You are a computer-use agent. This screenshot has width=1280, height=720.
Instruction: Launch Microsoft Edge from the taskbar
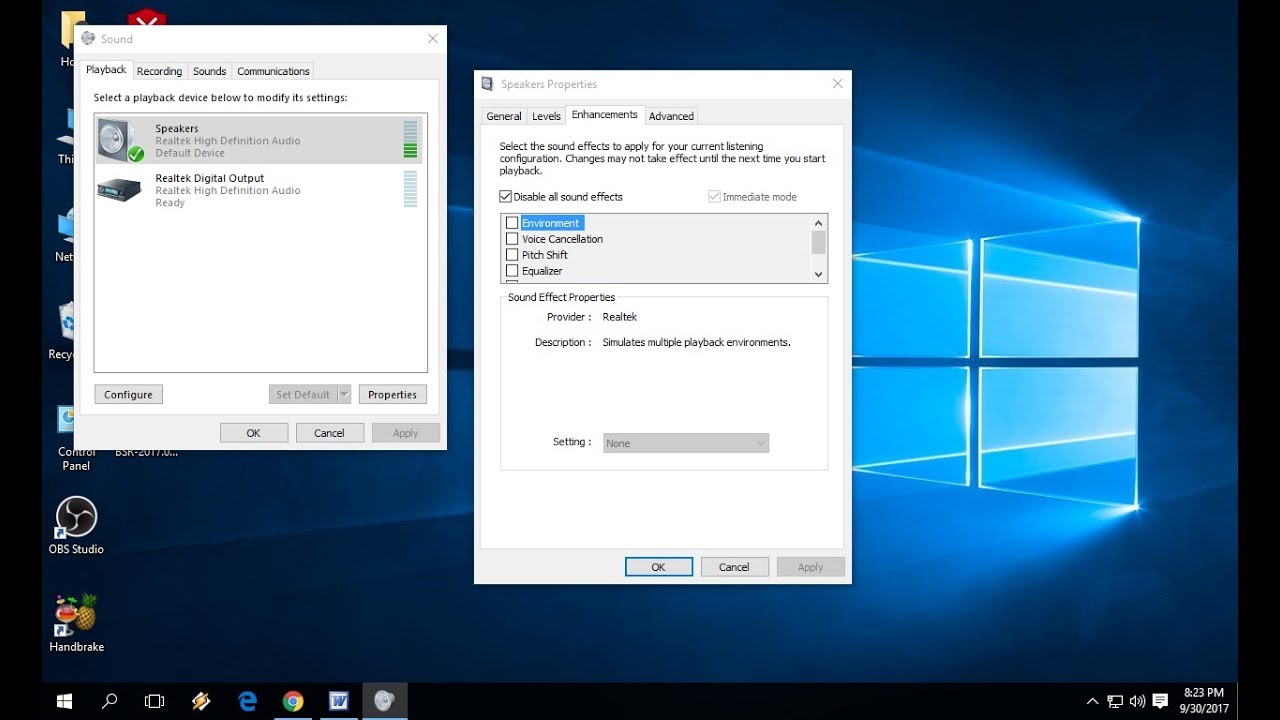[x=247, y=701]
